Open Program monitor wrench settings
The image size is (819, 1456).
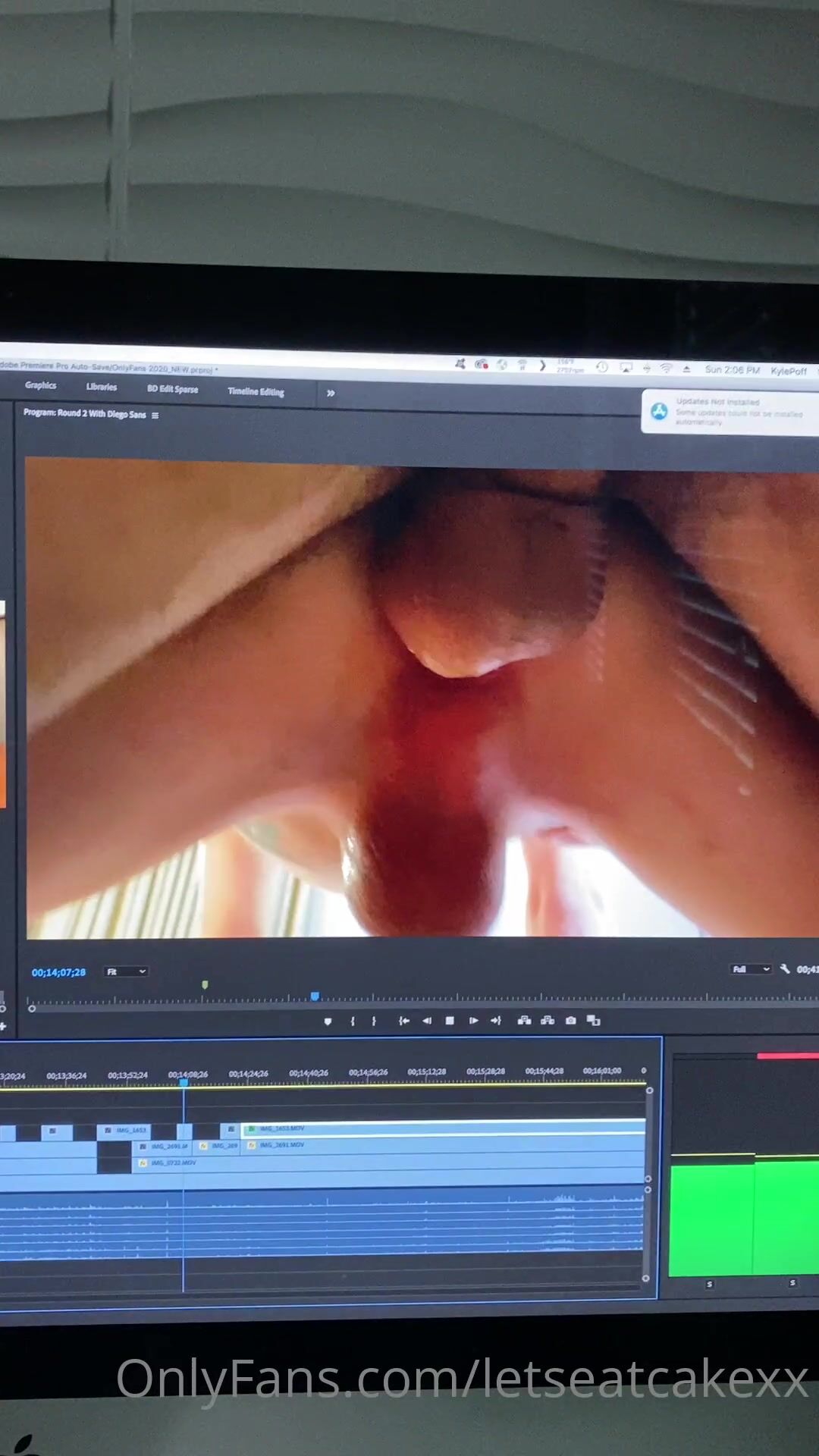click(x=785, y=969)
